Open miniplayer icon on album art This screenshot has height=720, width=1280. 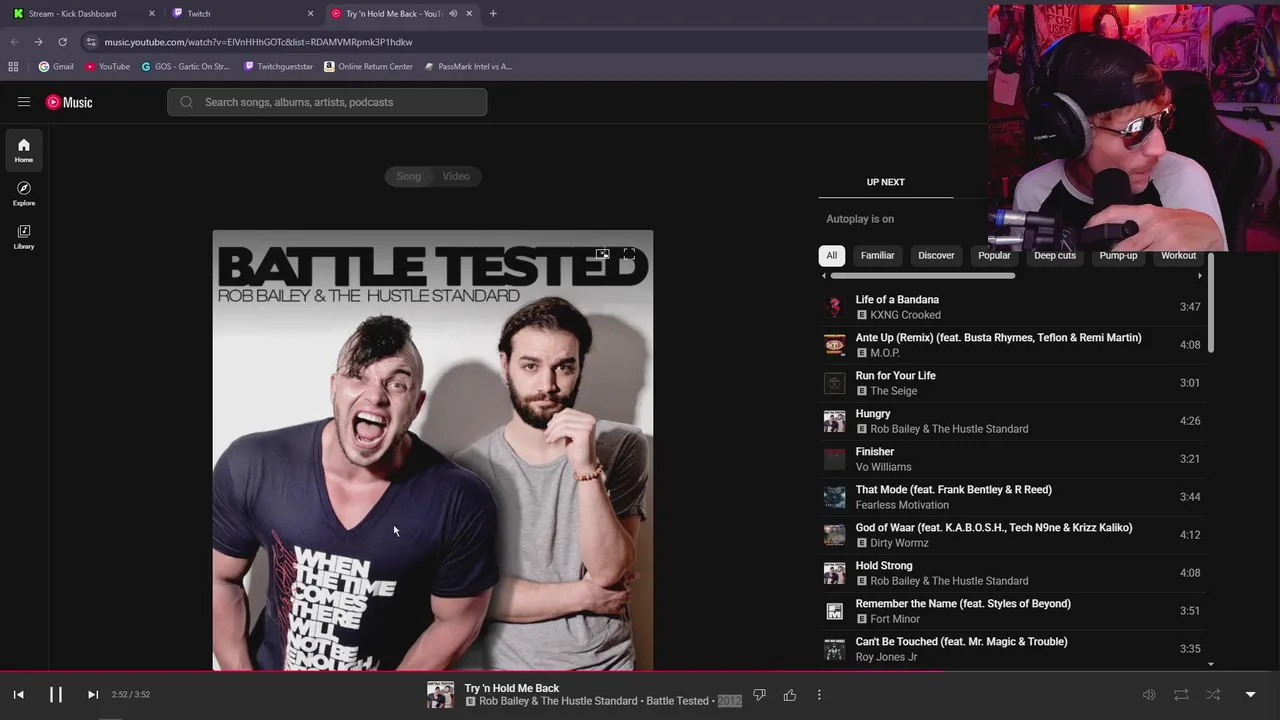(602, 254)
